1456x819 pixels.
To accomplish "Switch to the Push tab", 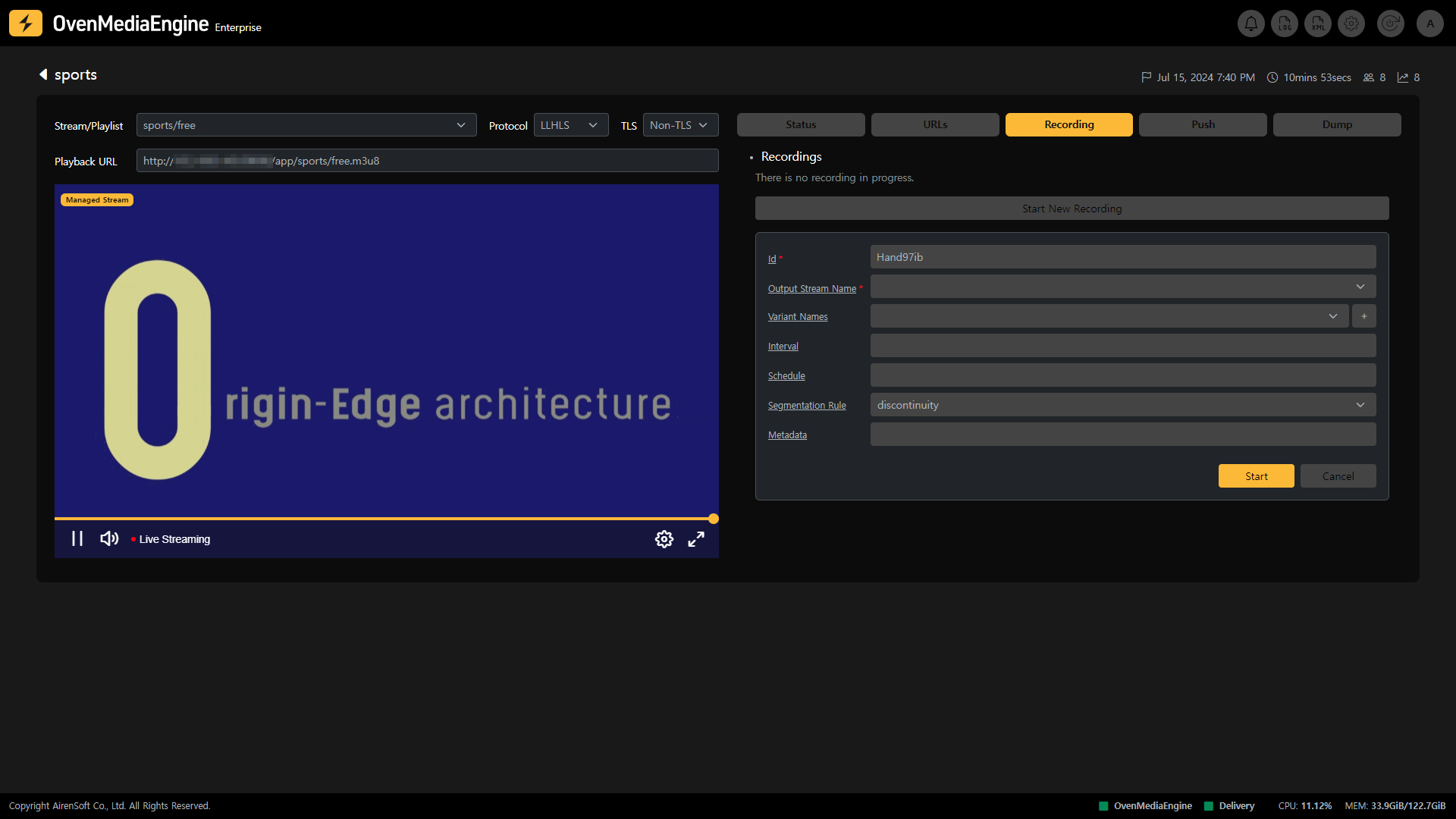I will [1203, 124].
